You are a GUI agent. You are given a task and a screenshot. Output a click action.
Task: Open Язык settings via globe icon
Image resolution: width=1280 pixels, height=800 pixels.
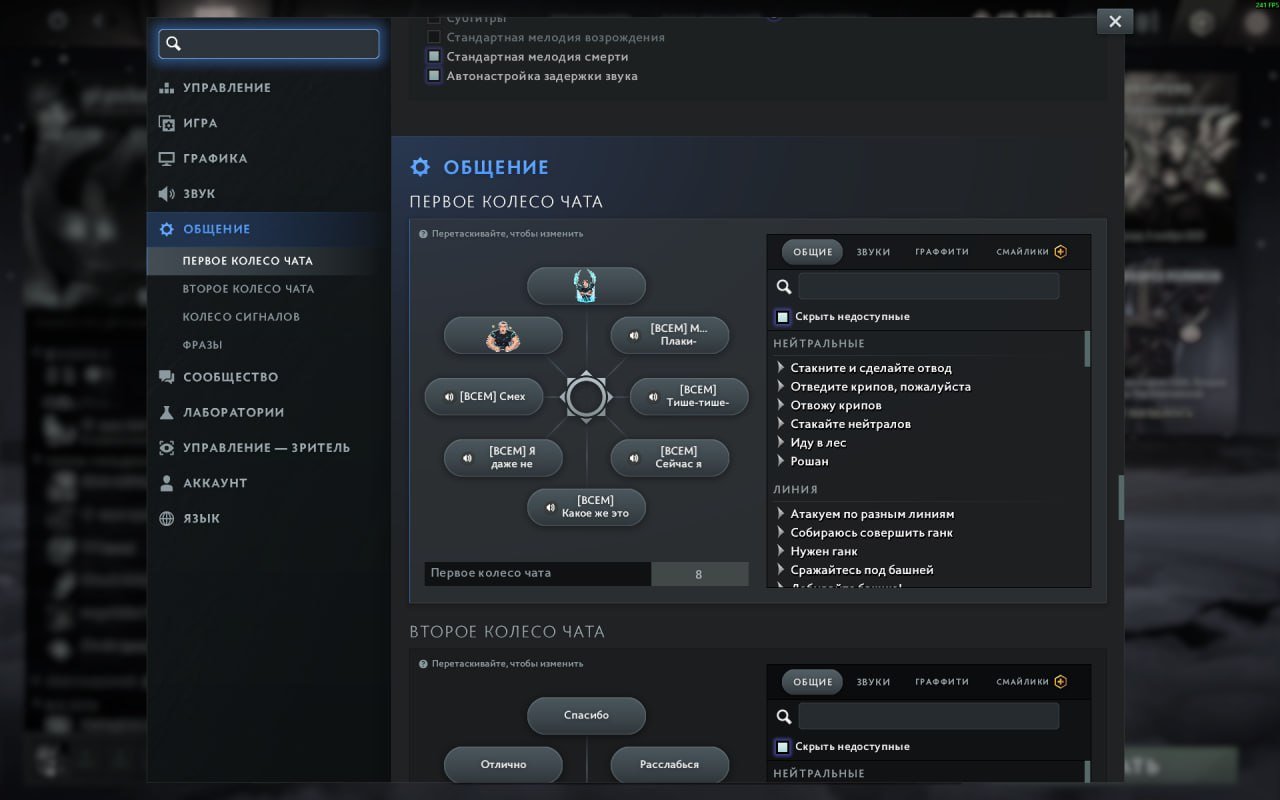167,519
